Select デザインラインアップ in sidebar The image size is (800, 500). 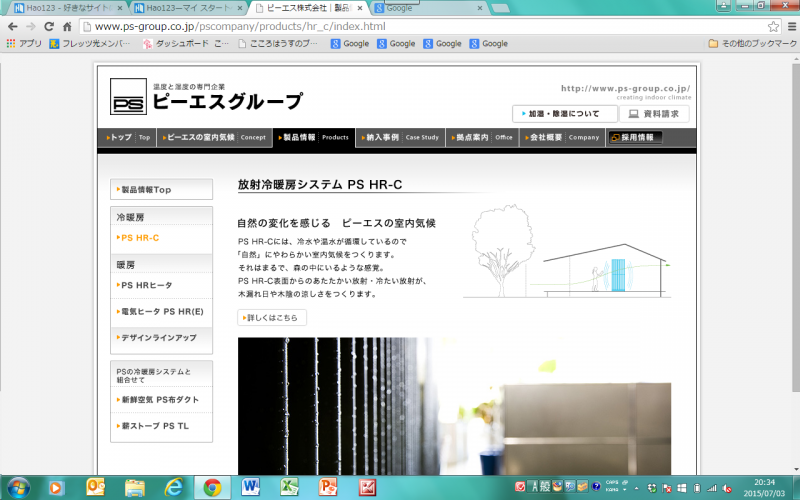[161, 338]
